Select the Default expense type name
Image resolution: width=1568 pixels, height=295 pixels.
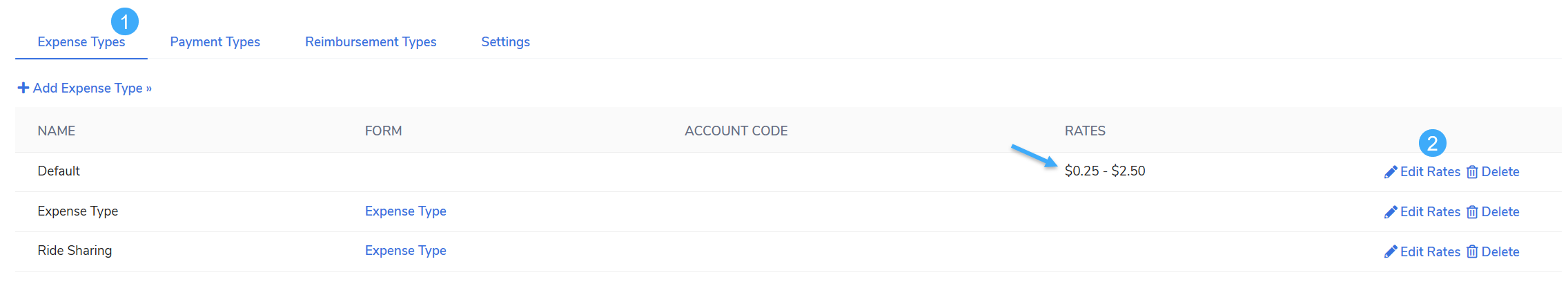[59, 171]
